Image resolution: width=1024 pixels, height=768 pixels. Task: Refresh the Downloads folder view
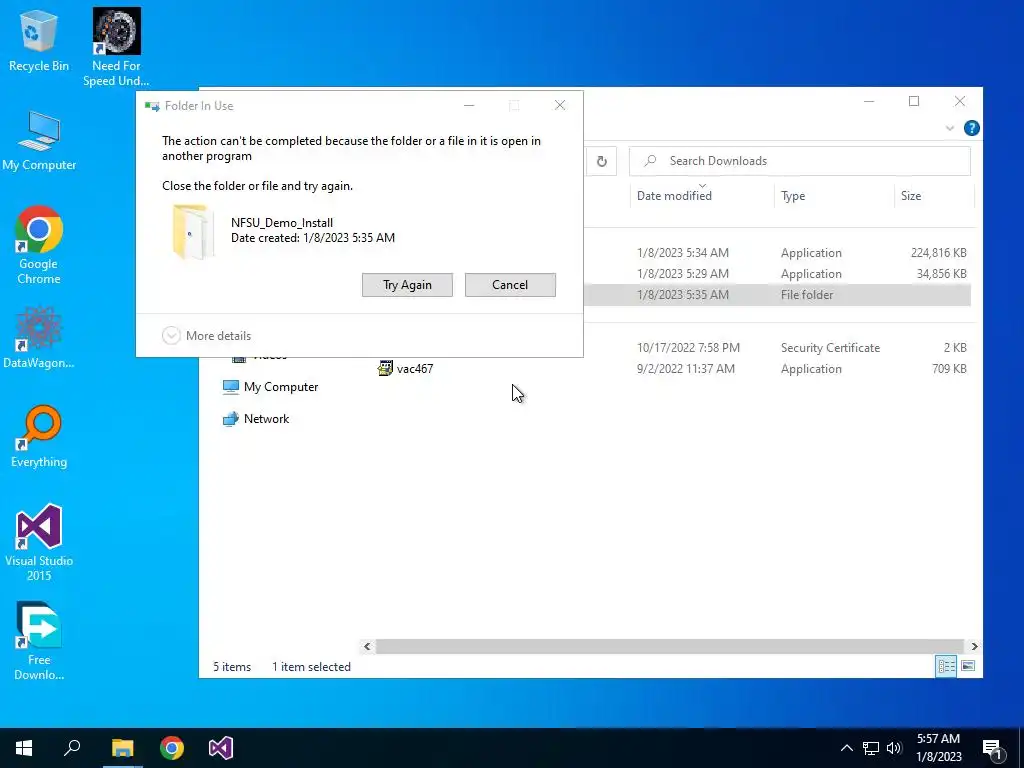(601, 161)
